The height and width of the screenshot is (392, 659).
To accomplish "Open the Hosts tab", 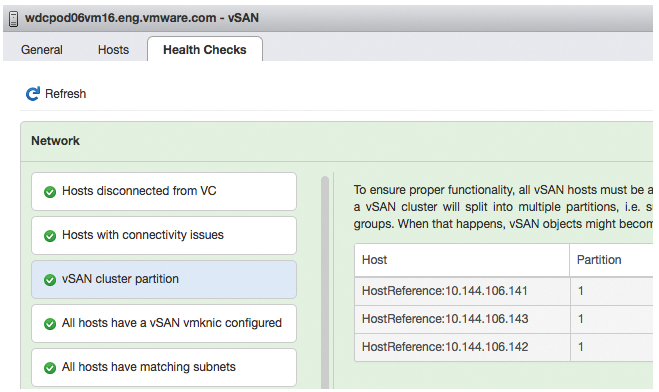I will tap(113, 50).
